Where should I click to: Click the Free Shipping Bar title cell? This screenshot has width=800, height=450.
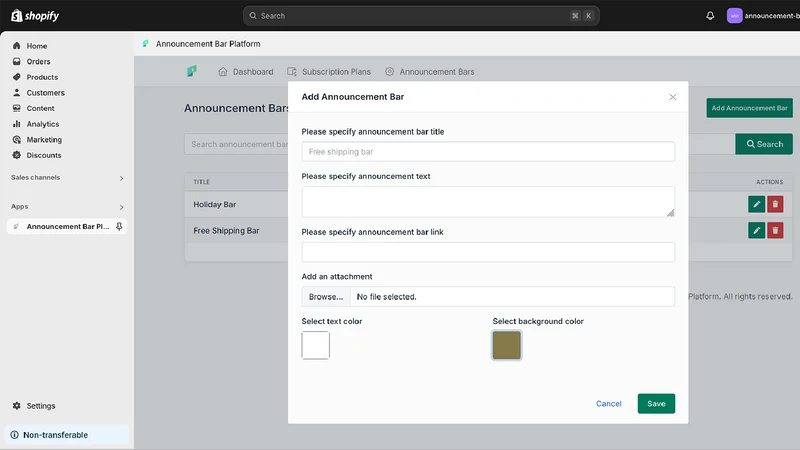point(226,231)
